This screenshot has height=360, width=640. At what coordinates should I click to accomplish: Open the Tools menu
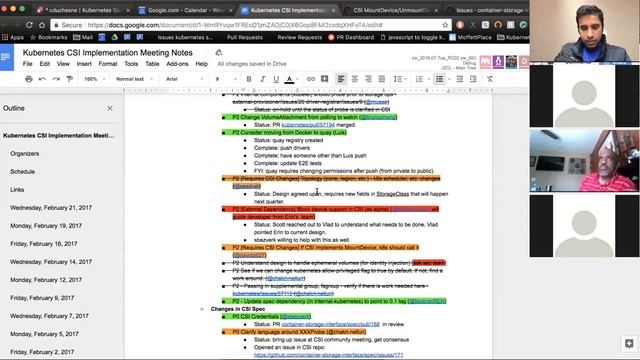point(131,64)
